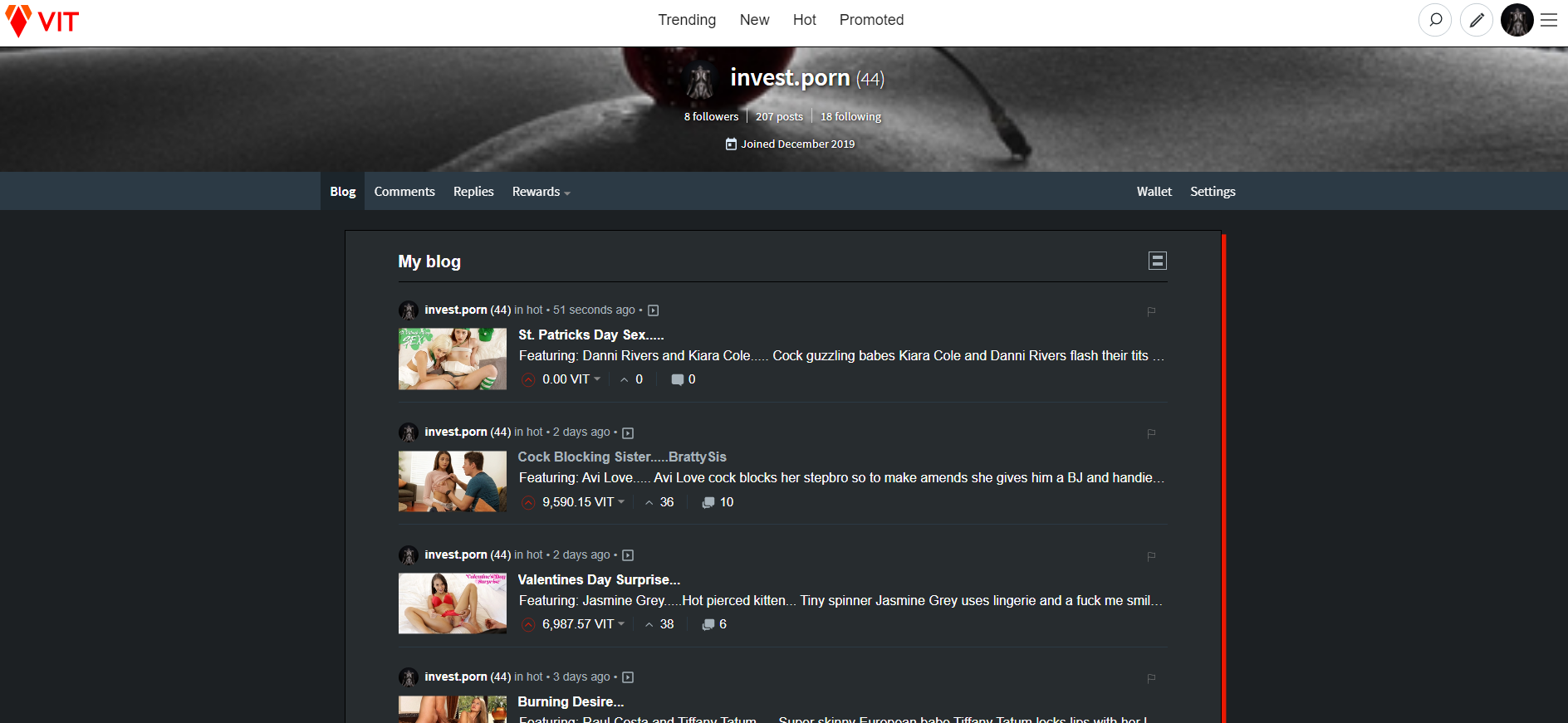
Task: Open the hamburger menu in the header
Action: [x=1549, y=20]
